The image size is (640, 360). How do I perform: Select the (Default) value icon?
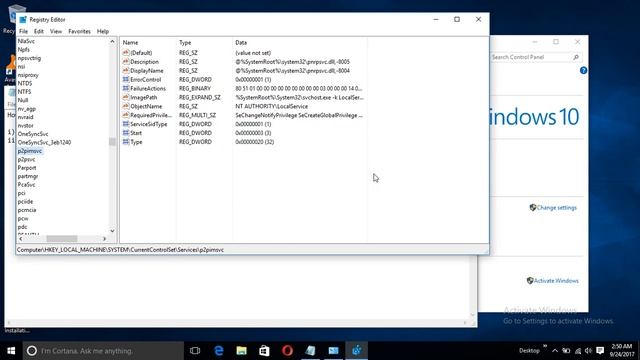pyautogui.click(x=126, y=53)
